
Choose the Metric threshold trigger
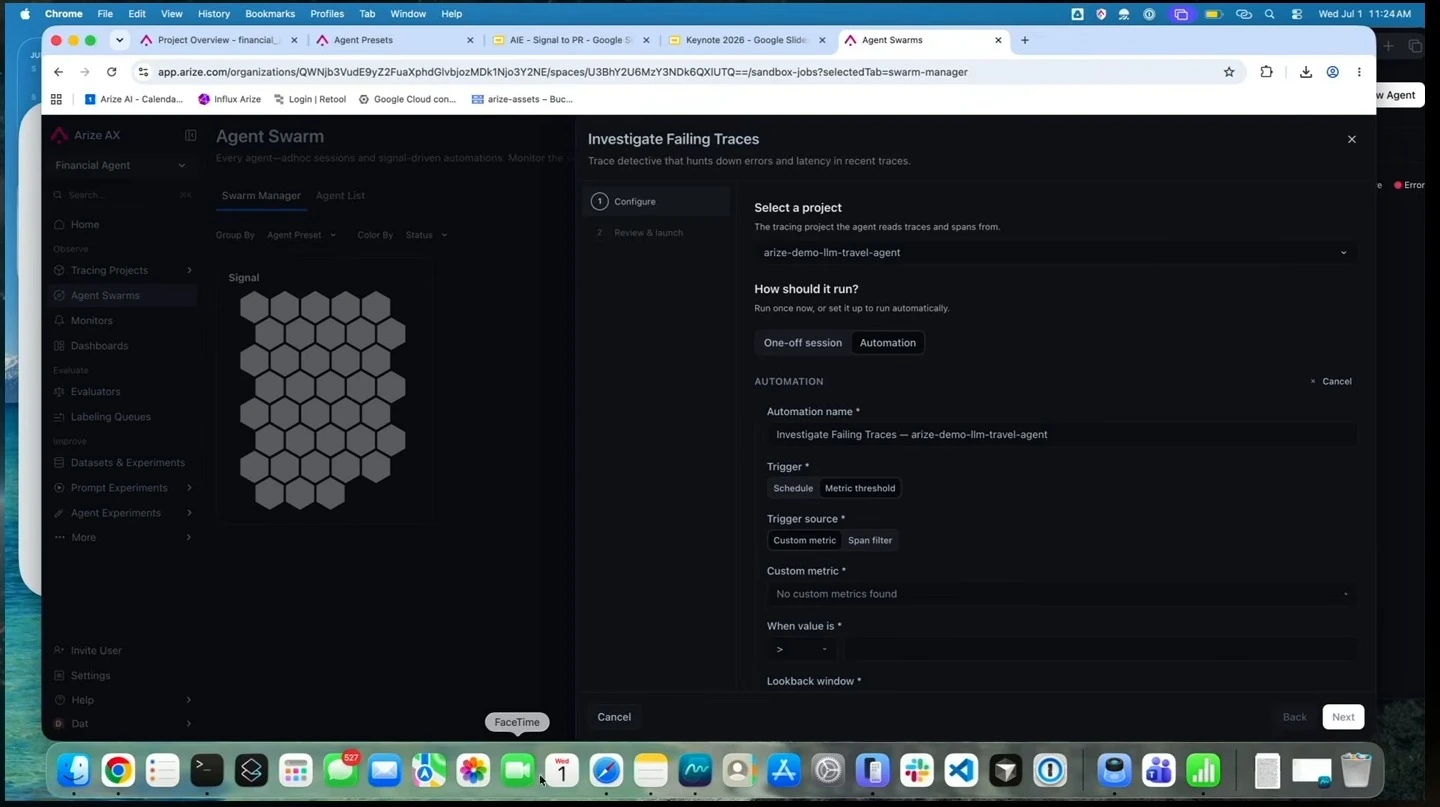click(x=860, y=488)
